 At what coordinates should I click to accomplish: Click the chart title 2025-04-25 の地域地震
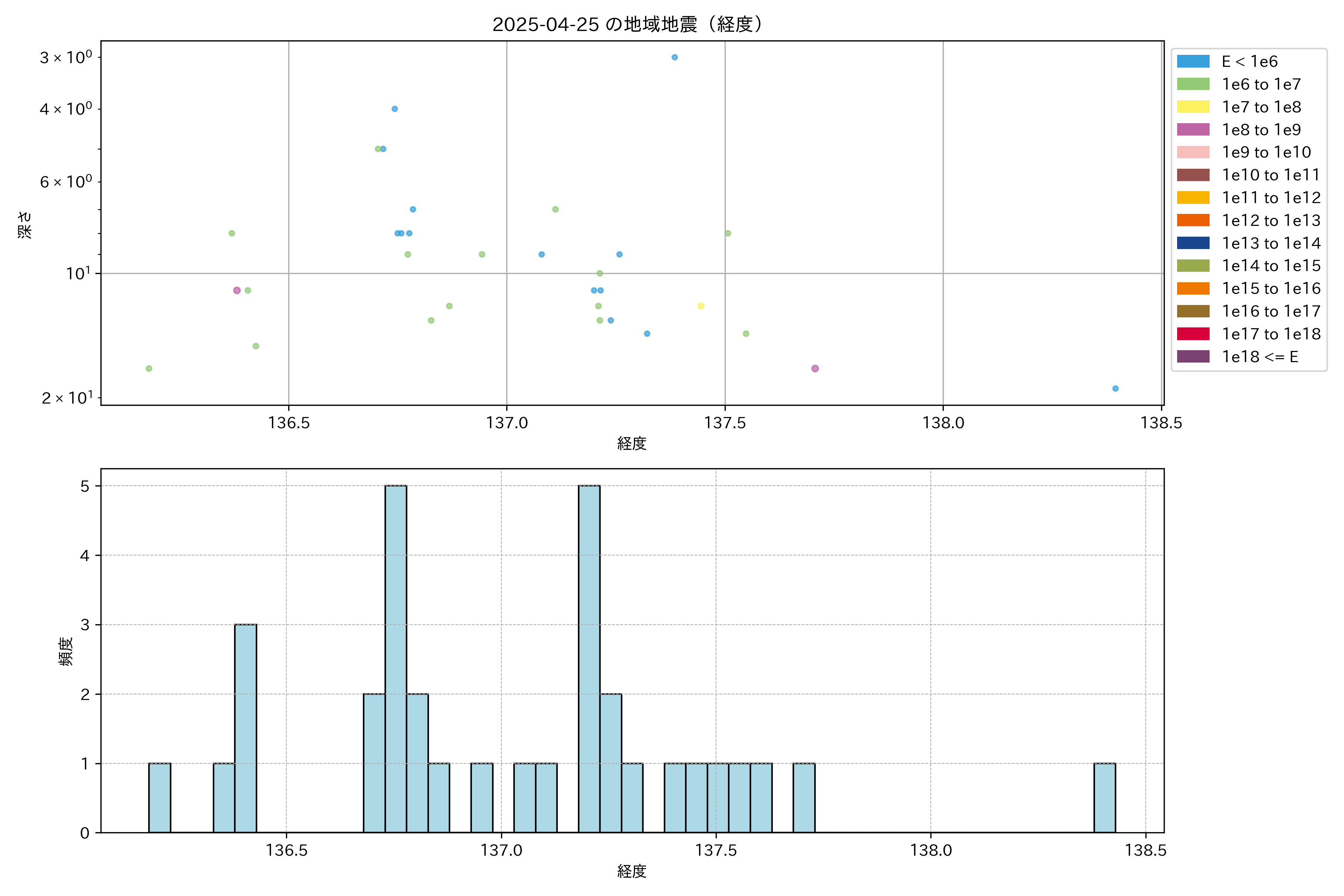[x=627, y=25]
